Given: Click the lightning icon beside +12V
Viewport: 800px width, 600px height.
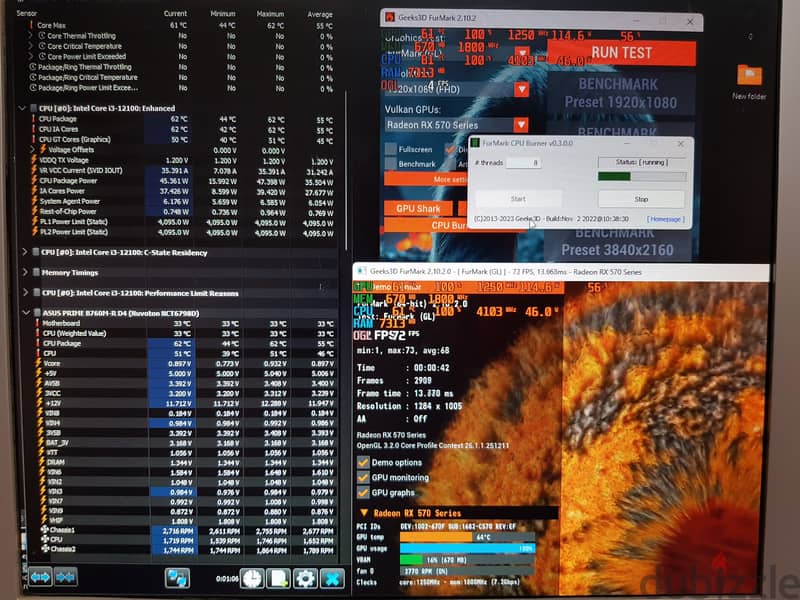Looking at the screenshot, I should point(38,403).
